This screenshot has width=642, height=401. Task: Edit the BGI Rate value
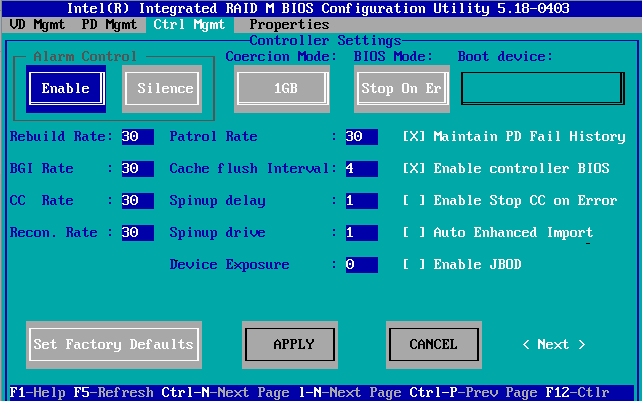pyautogui.click(x=138, y=169)
